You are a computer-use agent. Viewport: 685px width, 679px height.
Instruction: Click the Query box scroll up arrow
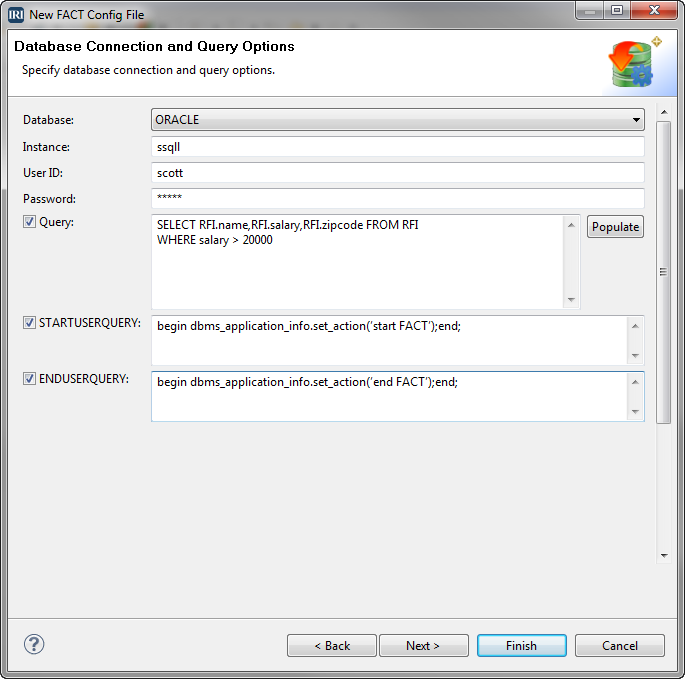571,225
